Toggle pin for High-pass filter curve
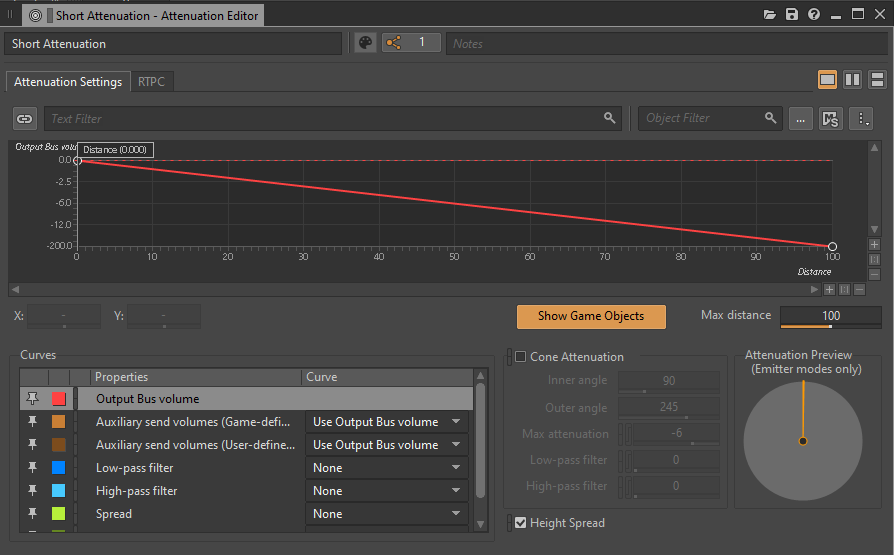Viewport: 894px width, 555px height. click(32, 491)
